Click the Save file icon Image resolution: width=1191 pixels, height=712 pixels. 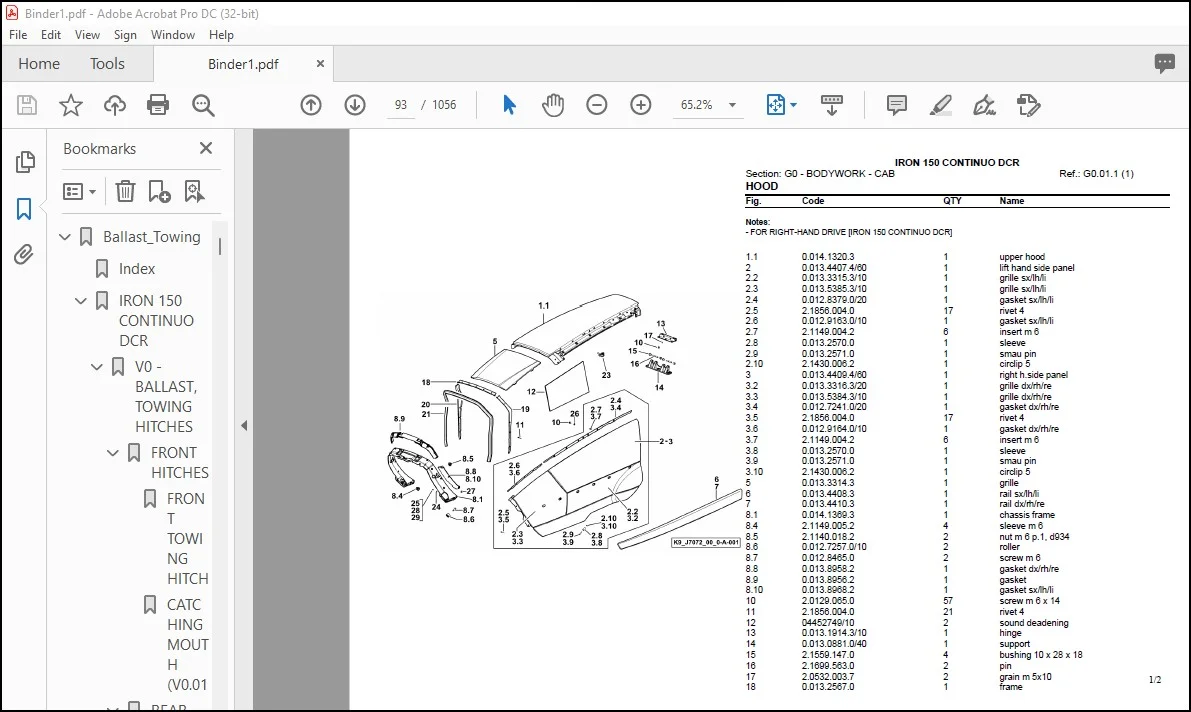pos(27,105)
